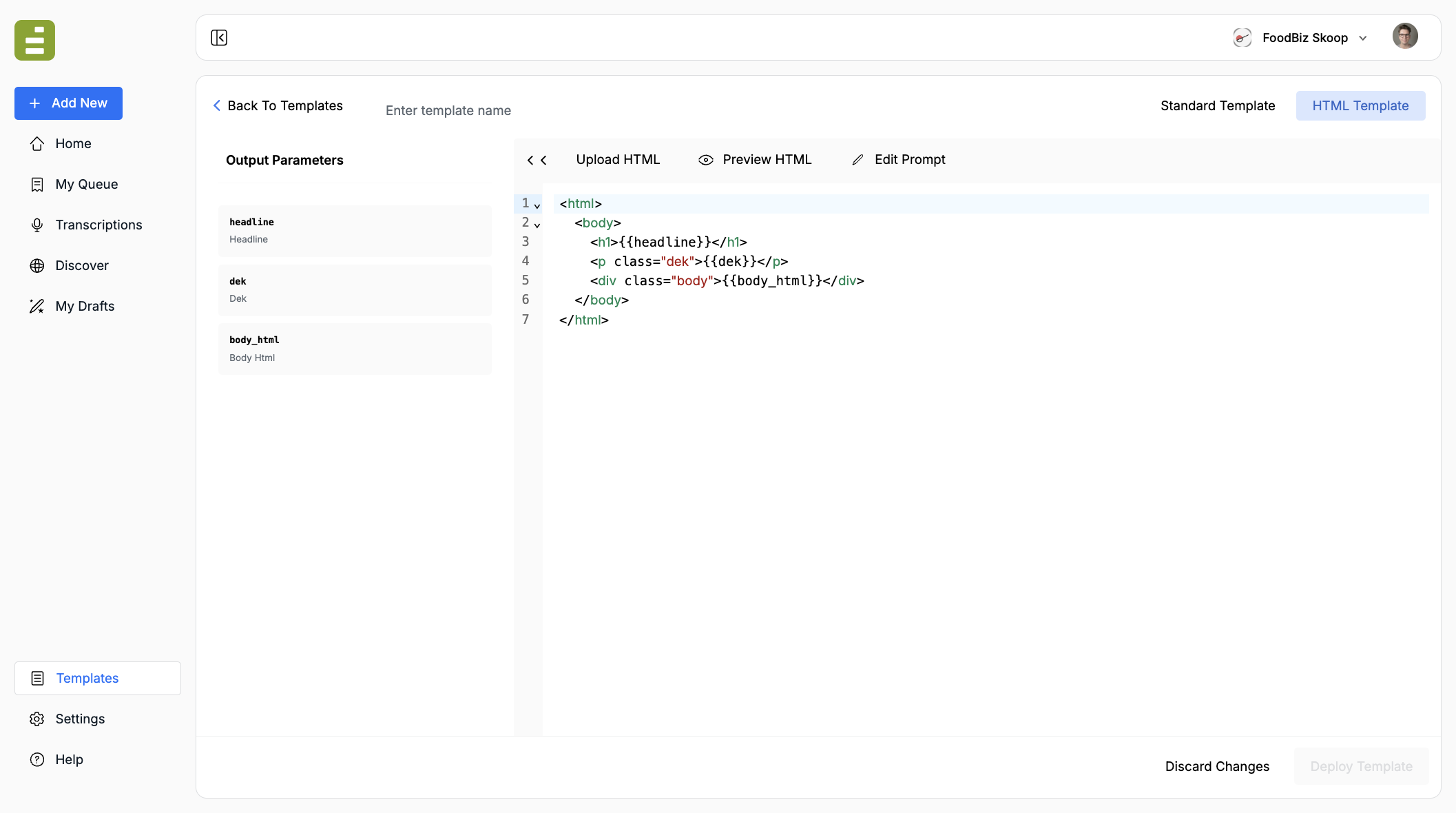Open My Drafts in the sidebar
1456x813 pixels.
(97, 307)
